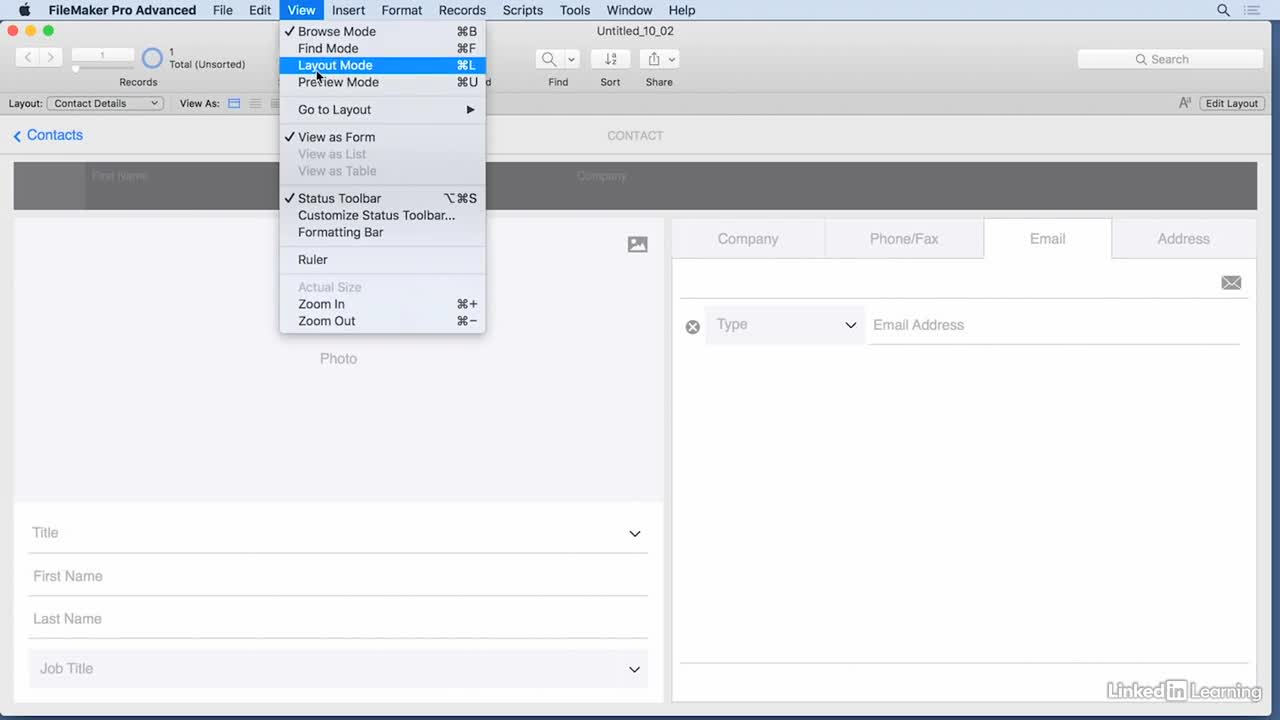Open the Help menu
The height and width of the screenshot is (720, 1280).
point(682,10)
